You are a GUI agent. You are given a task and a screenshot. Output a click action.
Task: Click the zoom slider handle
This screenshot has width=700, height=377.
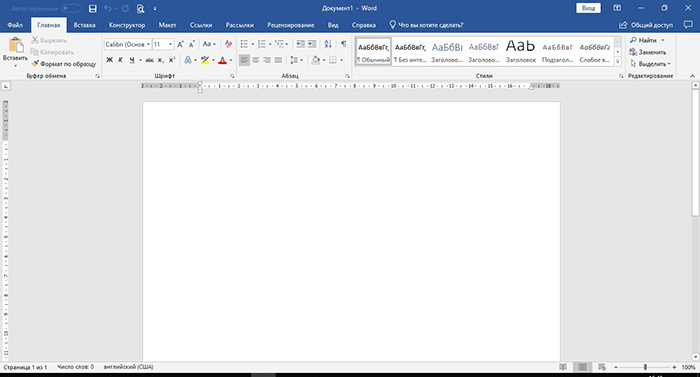pyautogui.click(x=645, y=367)
